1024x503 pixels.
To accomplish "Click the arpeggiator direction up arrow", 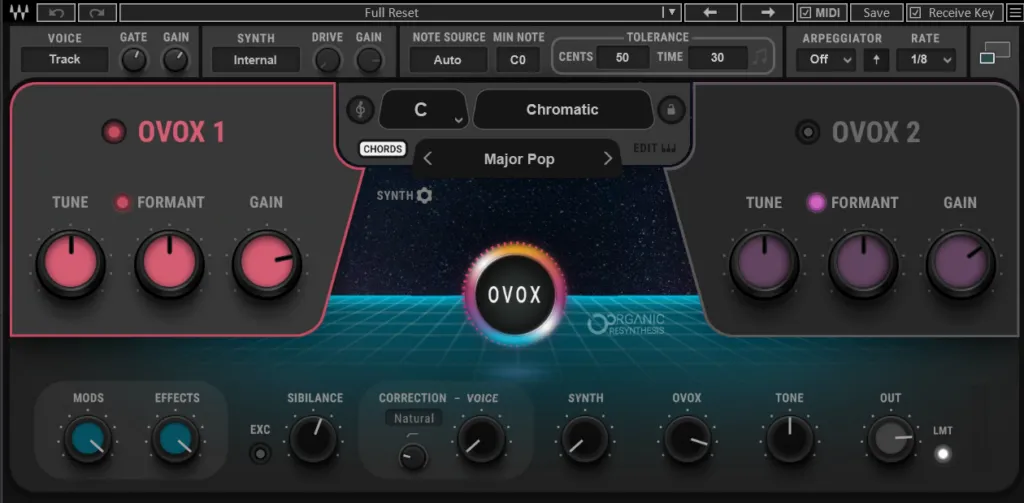I will click(x=876, y=59).
